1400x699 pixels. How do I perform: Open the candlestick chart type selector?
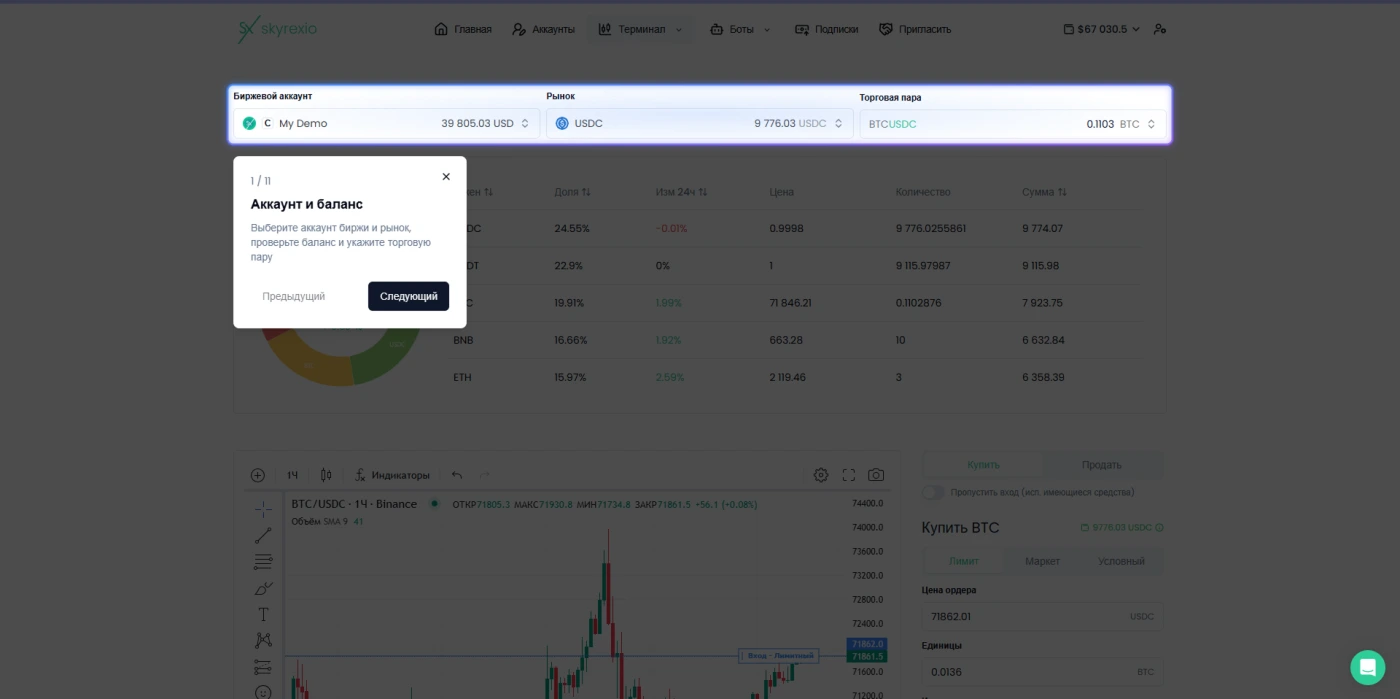coord(326,475)
